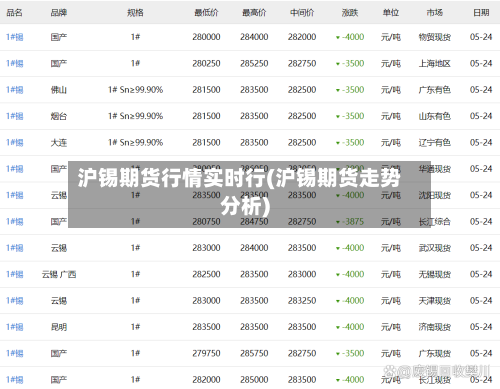Screen dimensions: 500x389
Task: Open the 1#锡 link in the 华通现货 row
Action: pos(15,169)
